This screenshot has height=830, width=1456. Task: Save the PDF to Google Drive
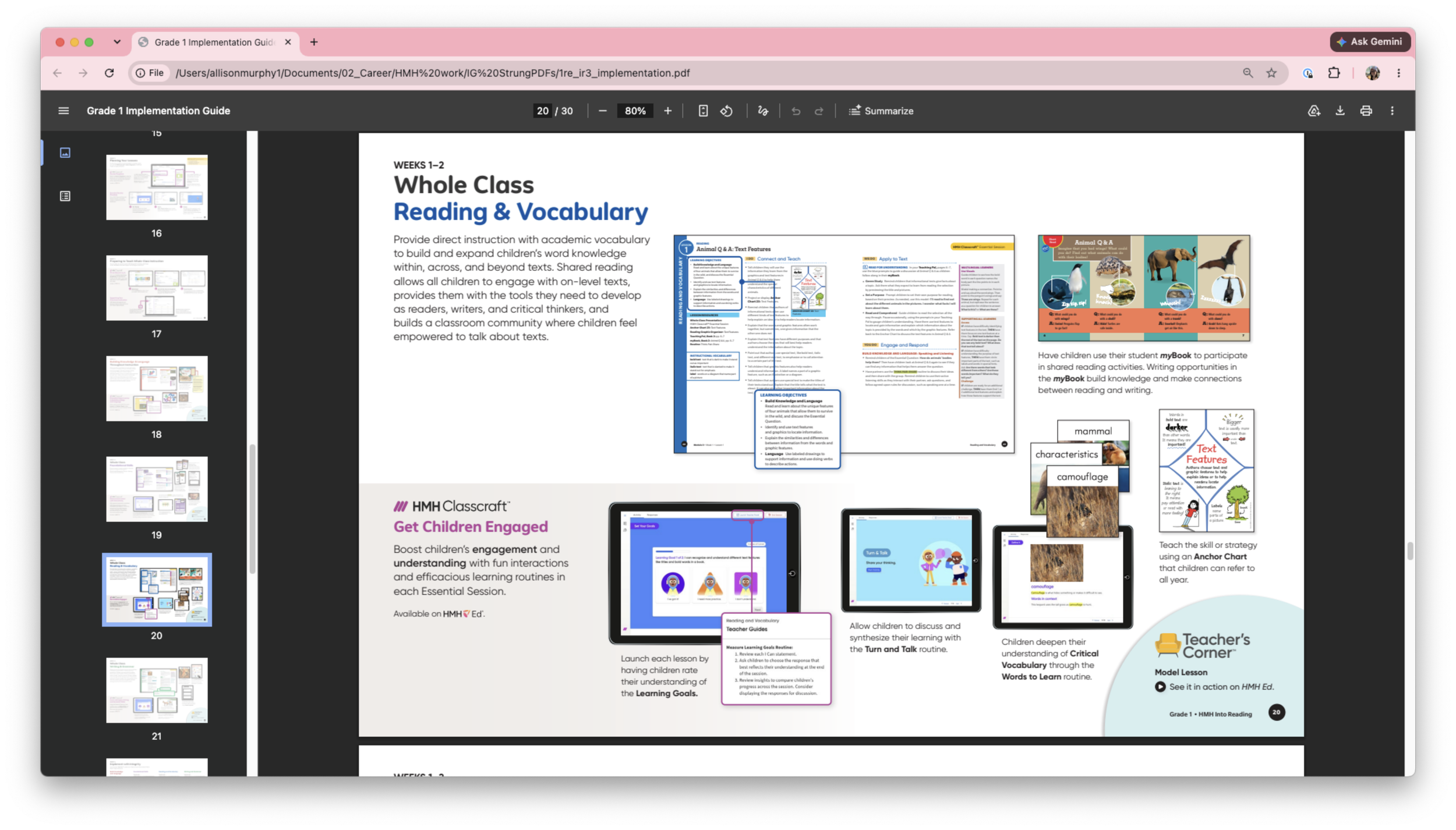1314,111
